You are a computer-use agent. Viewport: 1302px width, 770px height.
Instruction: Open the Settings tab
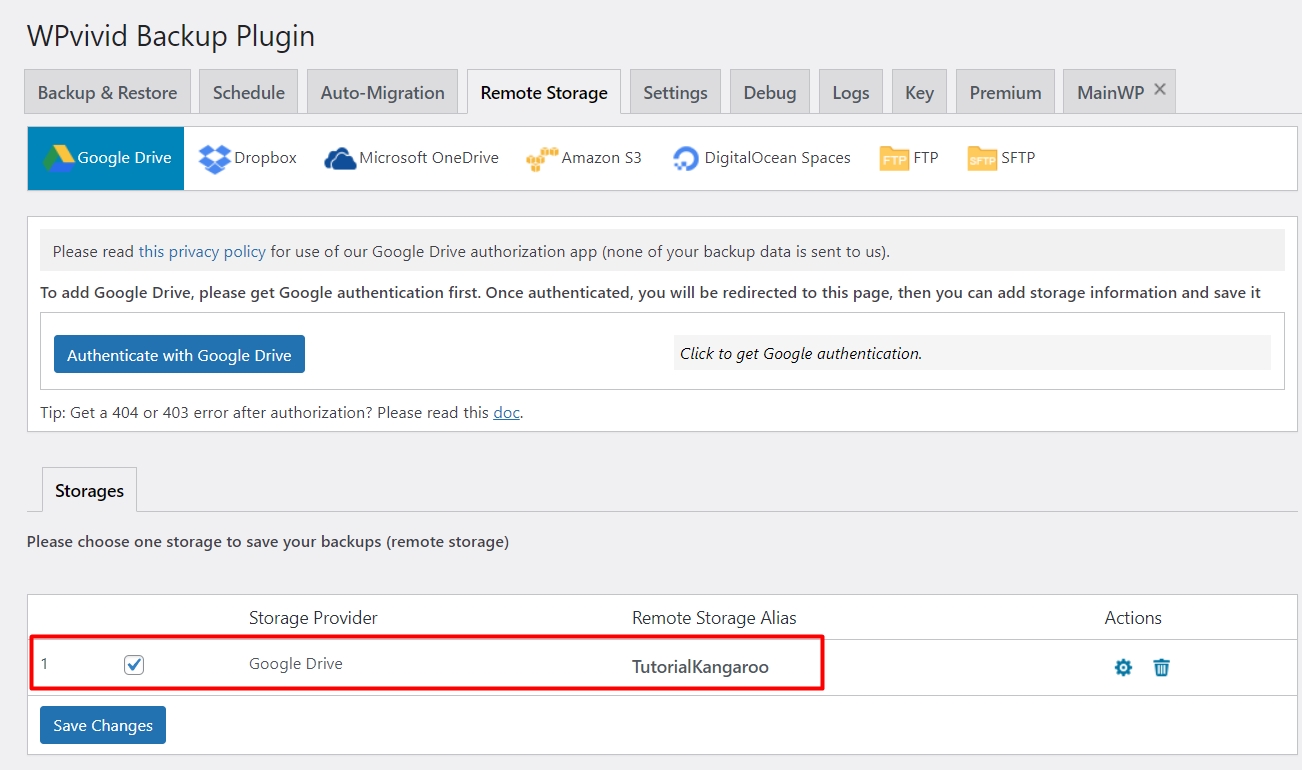point(675,93)
